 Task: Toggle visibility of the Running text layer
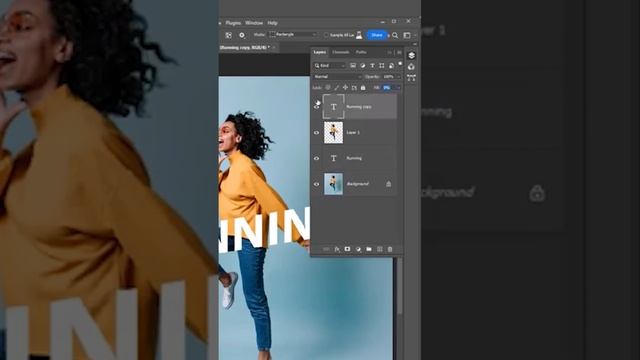pos(316,158)
